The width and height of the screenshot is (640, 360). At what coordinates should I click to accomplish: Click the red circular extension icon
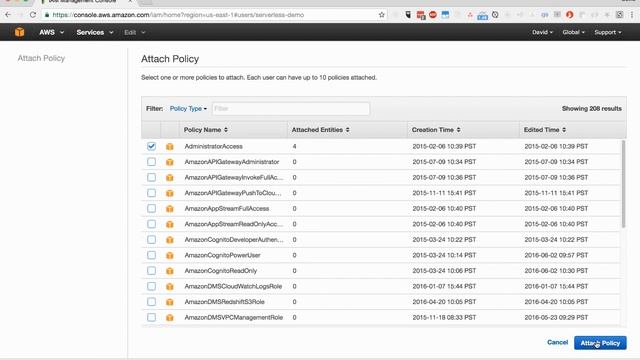(570, 15)
